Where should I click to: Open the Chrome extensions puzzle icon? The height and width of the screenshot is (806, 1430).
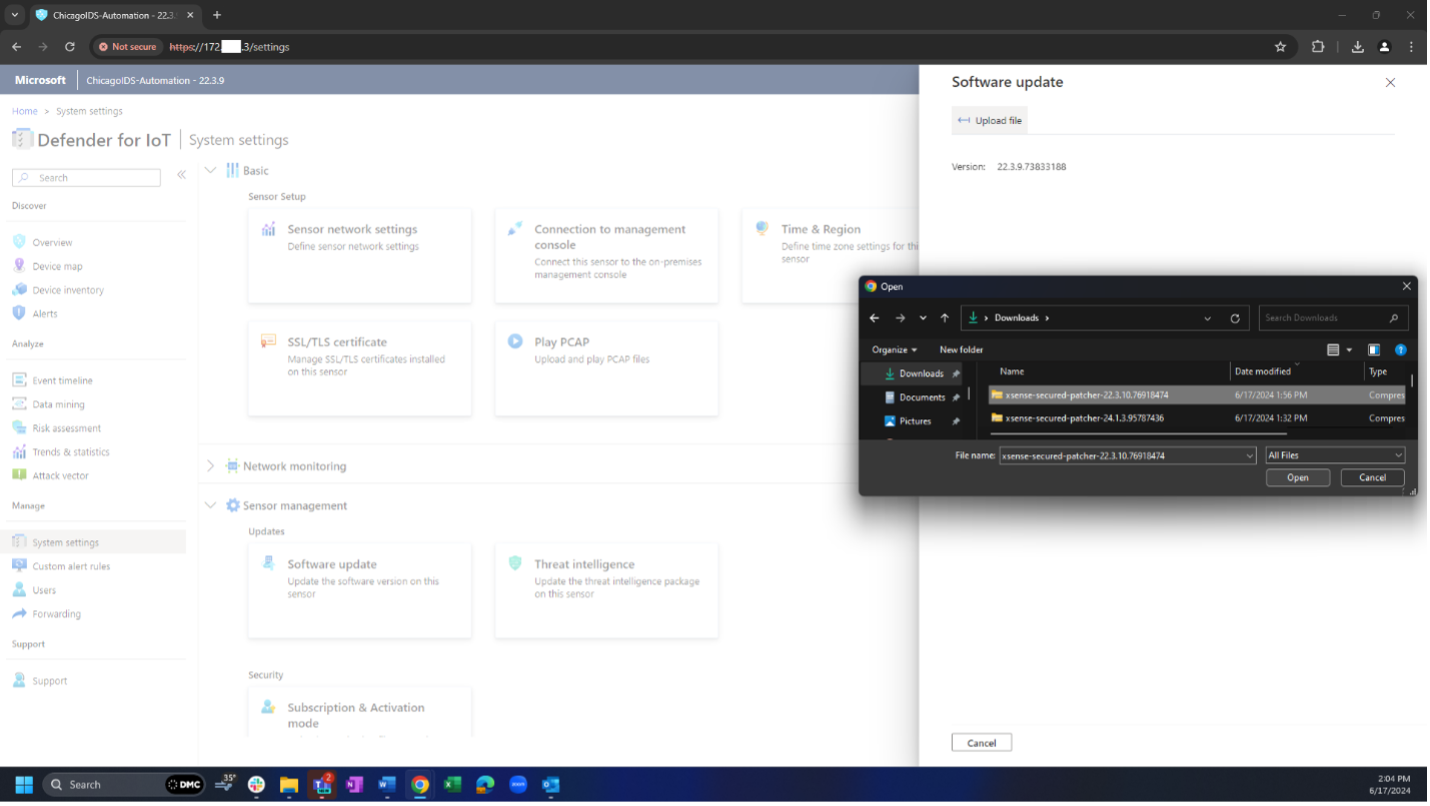point(1317,47)
